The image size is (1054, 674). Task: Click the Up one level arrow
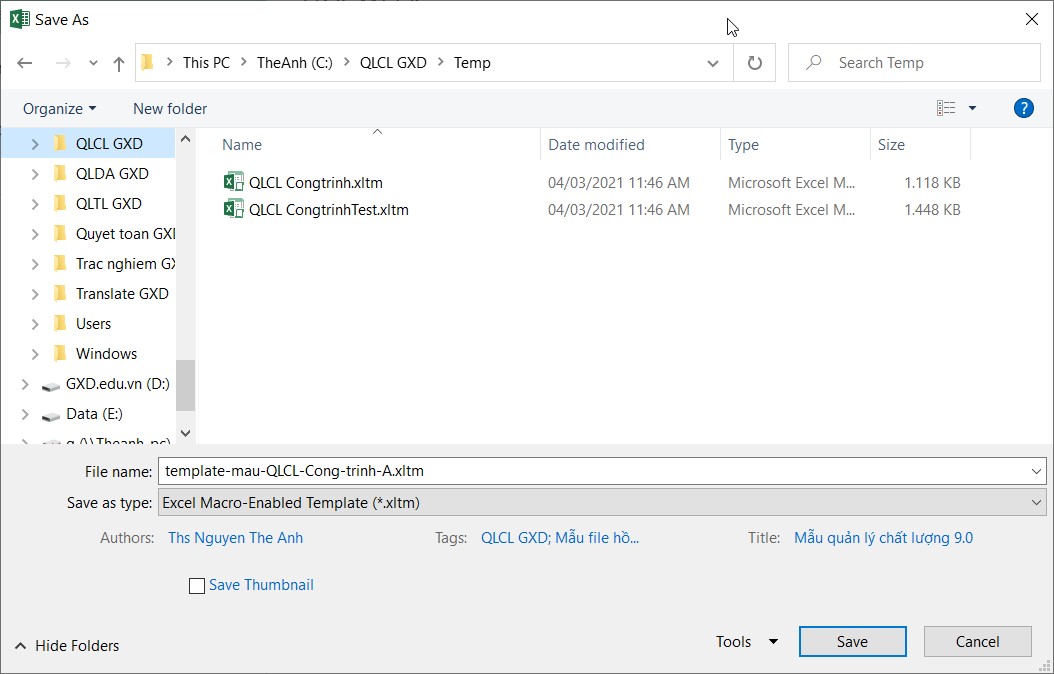tap(119, 63)
